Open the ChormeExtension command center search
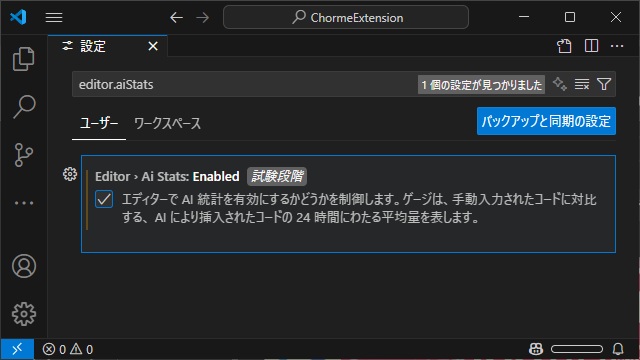Image resolution: width=640 pixels, height=360 pixels. click(346, 17)
